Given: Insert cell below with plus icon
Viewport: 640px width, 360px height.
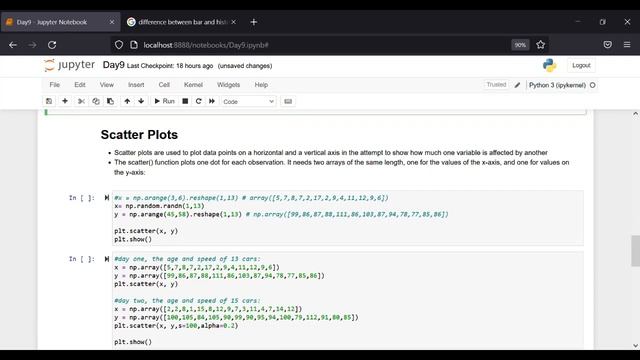Looking at the screenshot, I should [x=65, y=101].
